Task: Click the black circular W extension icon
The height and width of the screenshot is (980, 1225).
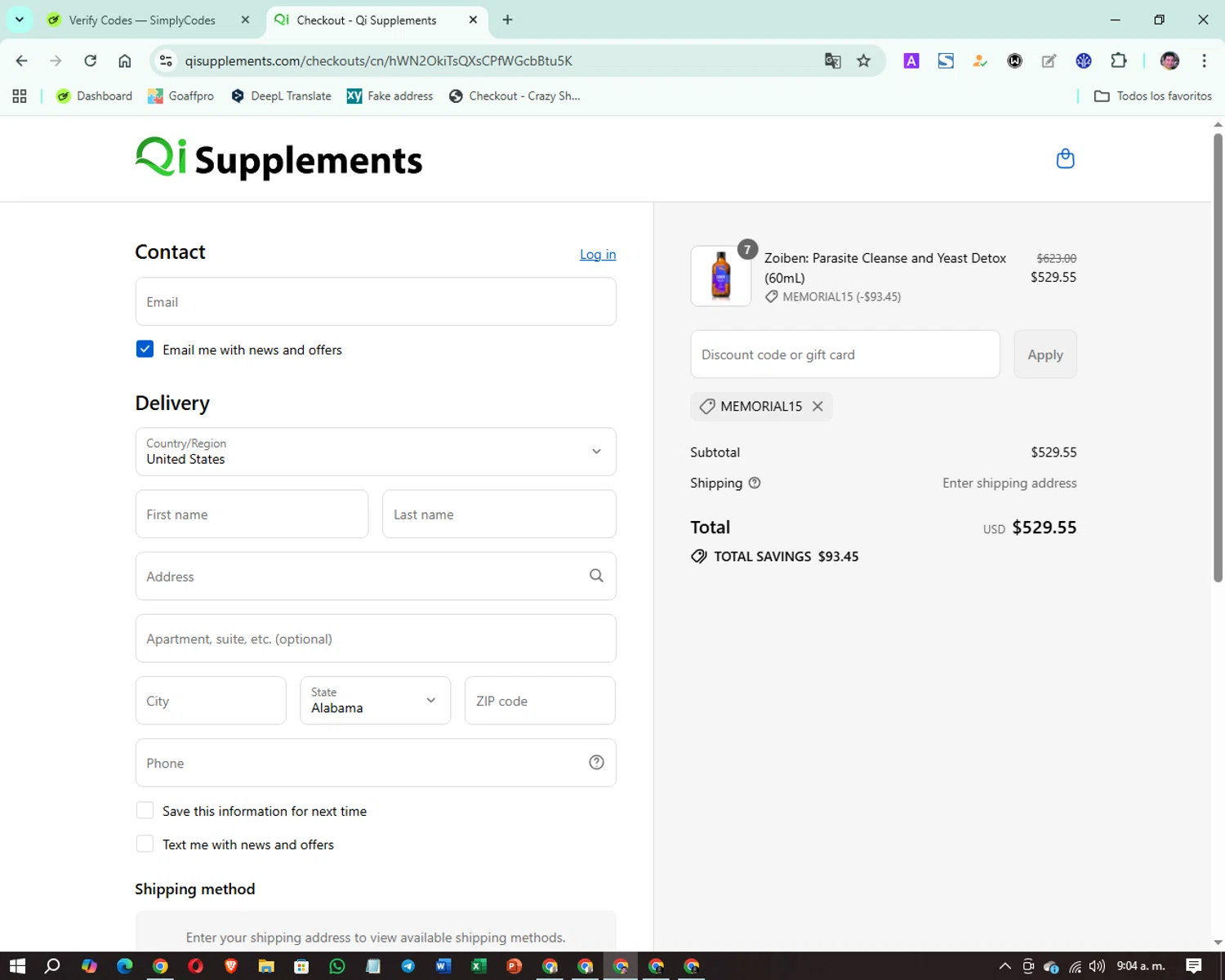Action: (x=1014, y=60)
